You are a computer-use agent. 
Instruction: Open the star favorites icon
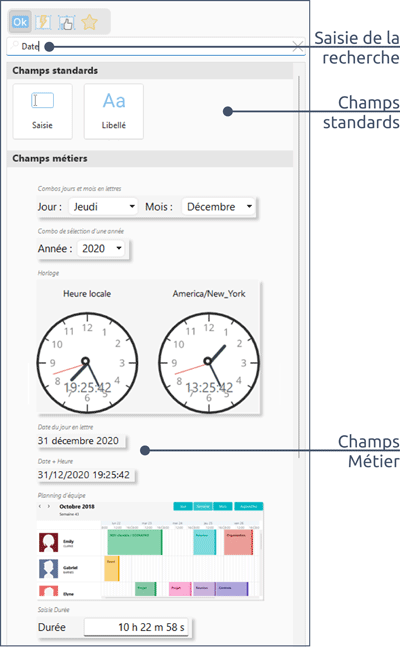pyautogui.click(x=89, y=22)
